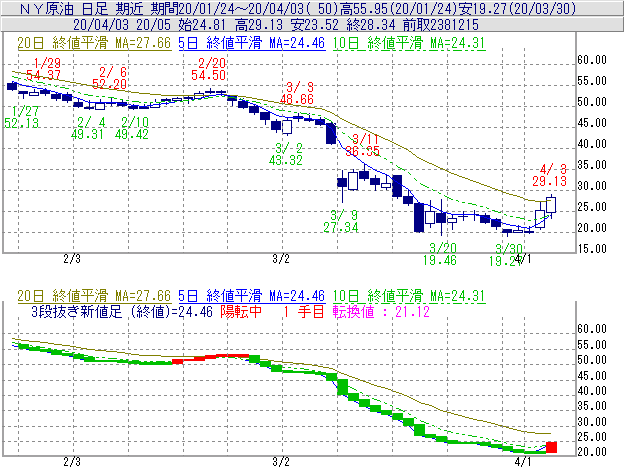Click the 15.00 axis value on upper chart
This screenshot has width=624, height=474.
pos(592,249)
